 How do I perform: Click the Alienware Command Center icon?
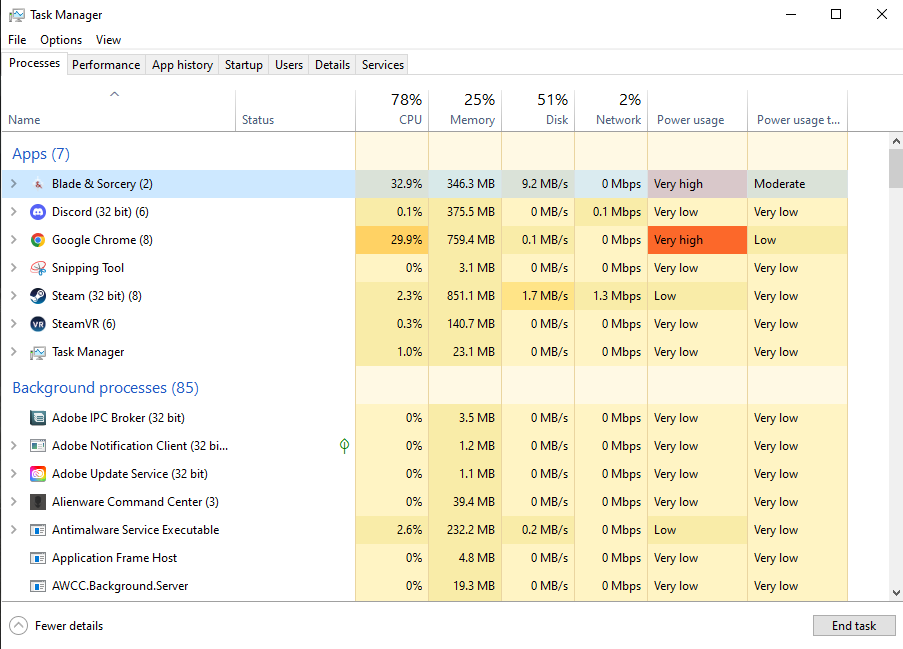pyautogui.click(x=38, y=502)
